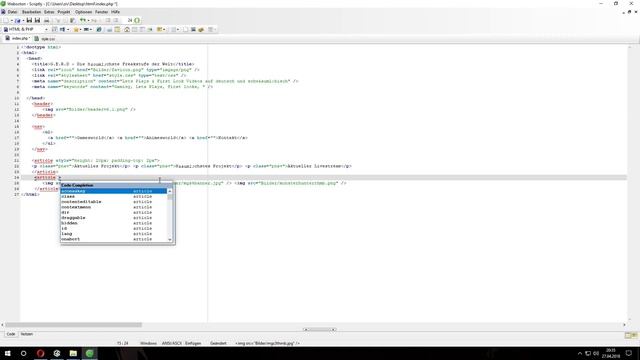Open the Fenster menu

(102, 12)
